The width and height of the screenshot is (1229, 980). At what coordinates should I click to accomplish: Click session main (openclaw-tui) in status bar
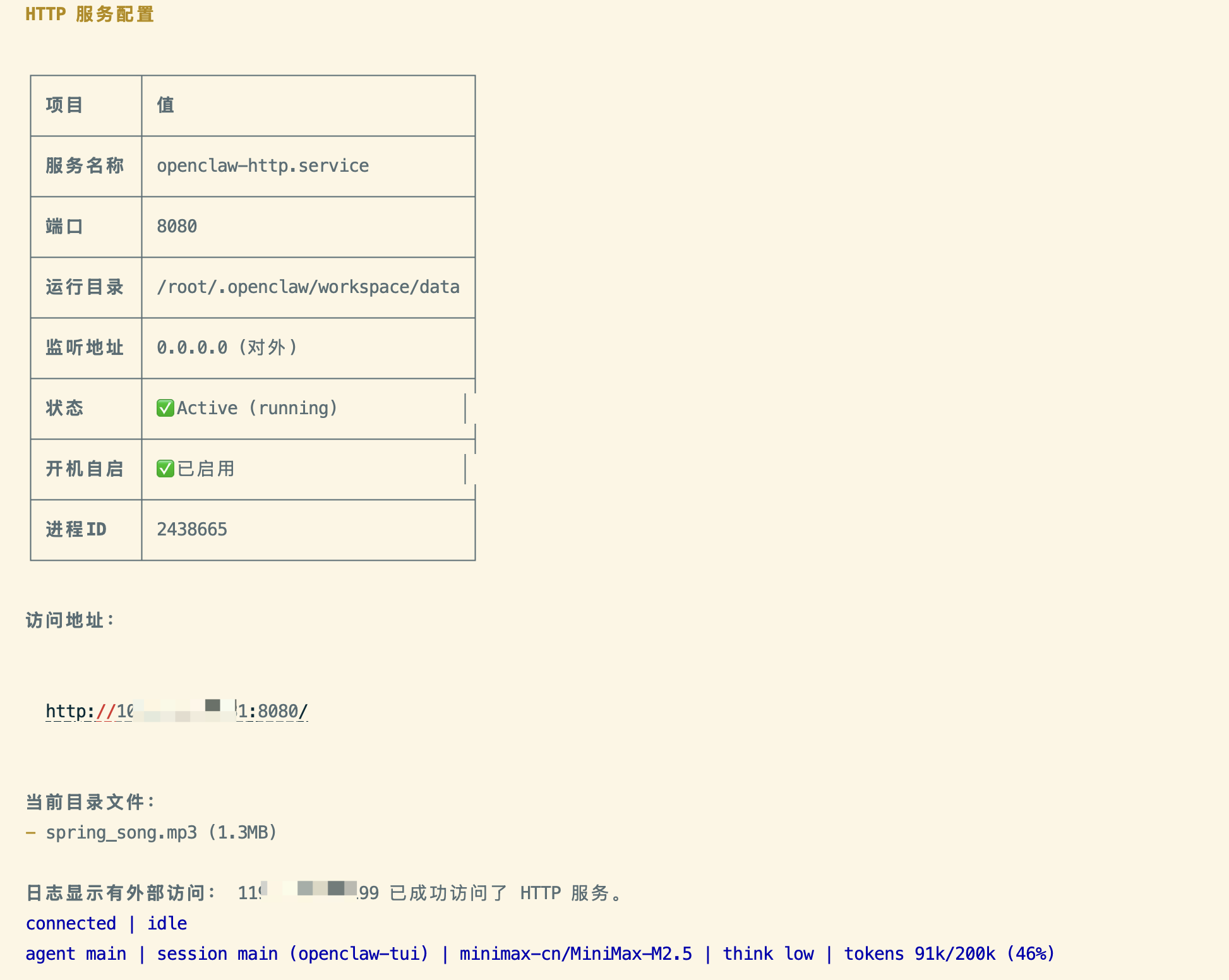click(292, 953)
